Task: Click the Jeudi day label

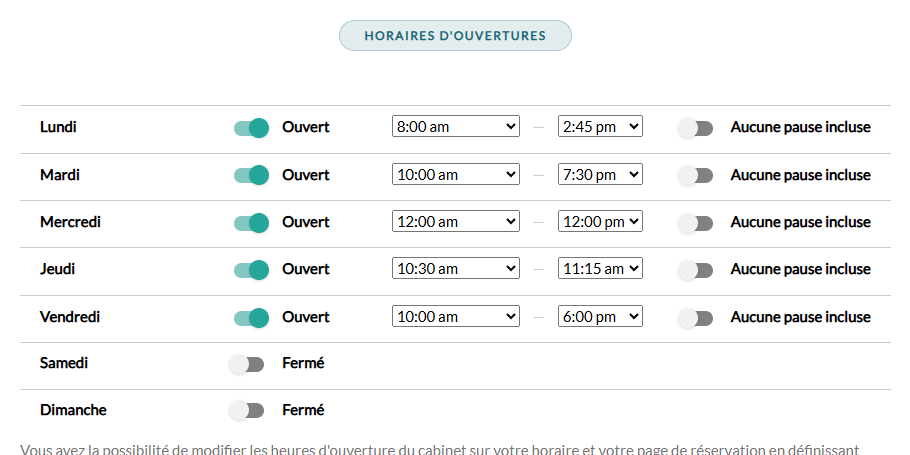Action: coord(57,269)
